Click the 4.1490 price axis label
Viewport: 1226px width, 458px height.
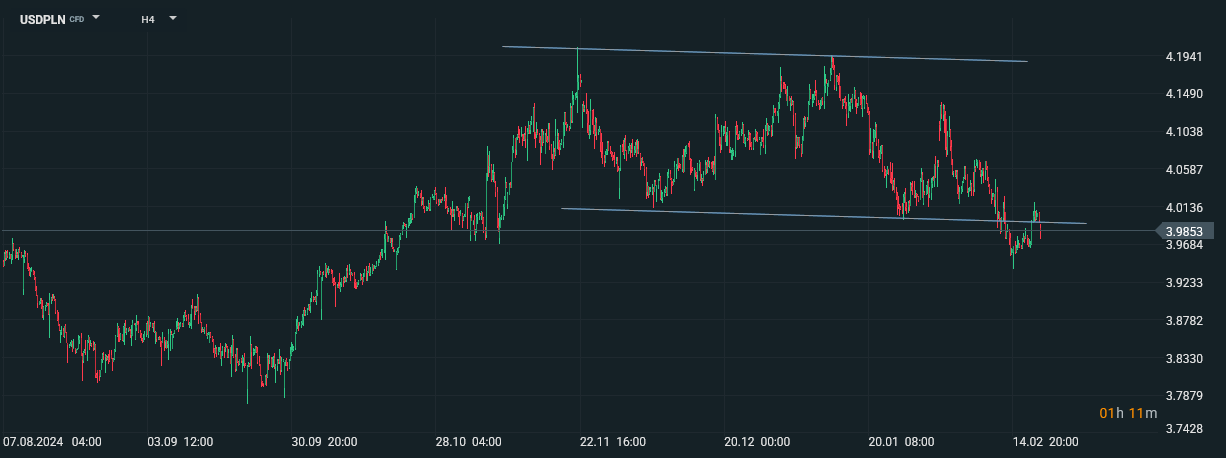[1183, 94]
